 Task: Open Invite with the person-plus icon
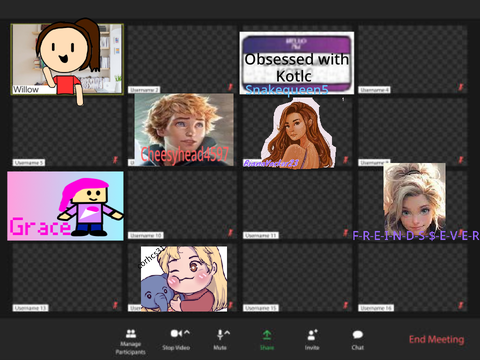coord(312,335)
